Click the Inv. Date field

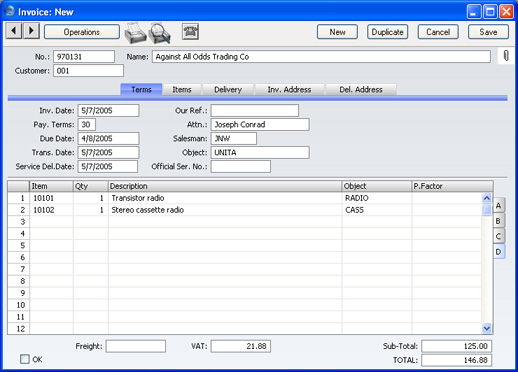(108, 111)
